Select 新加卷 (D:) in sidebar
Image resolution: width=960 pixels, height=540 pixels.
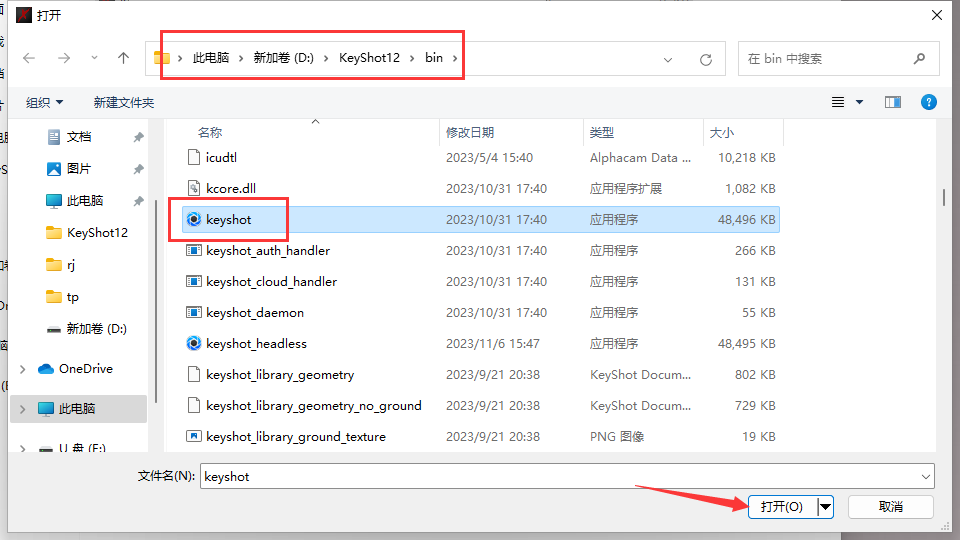pos(96,329)
